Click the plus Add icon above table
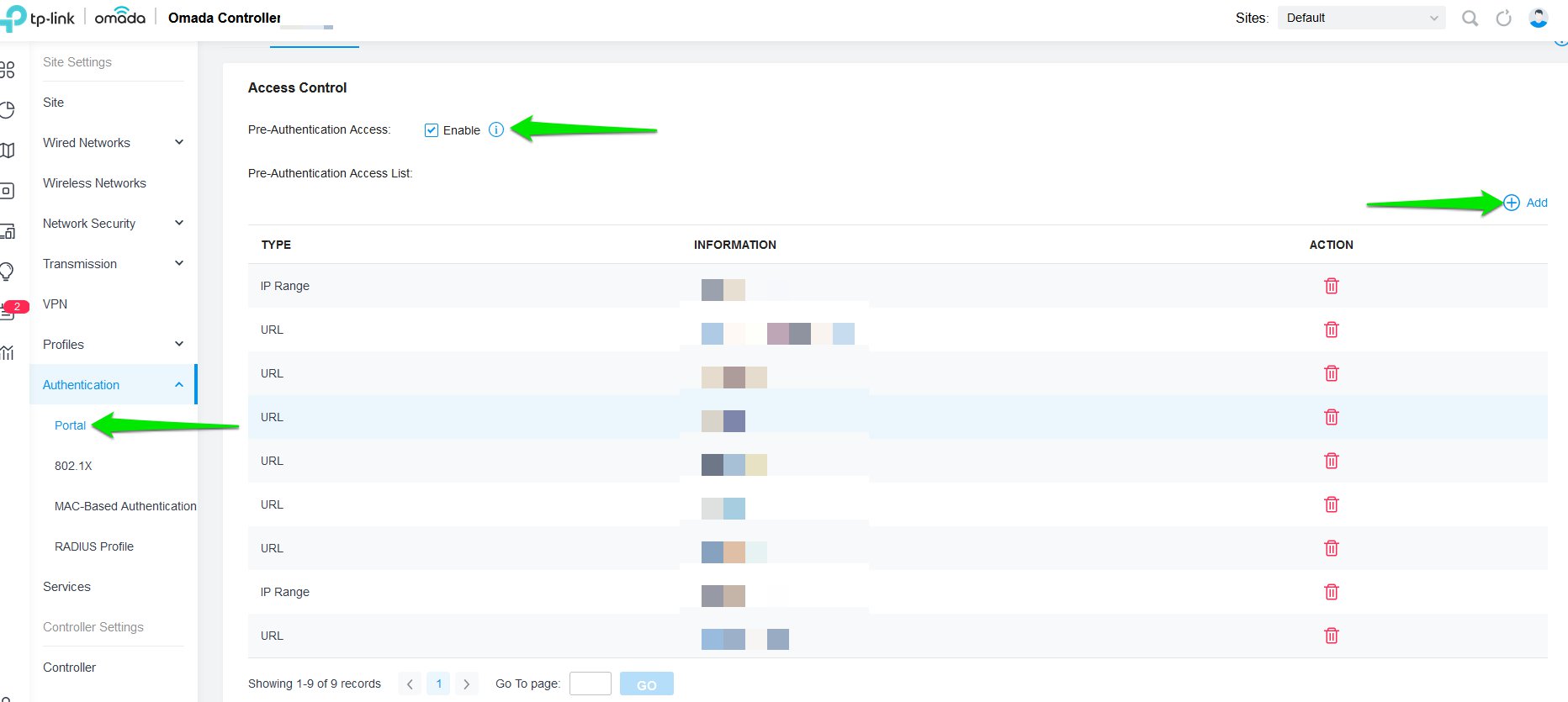This screenshot has height=702, width=1568. pos(1512,203)
